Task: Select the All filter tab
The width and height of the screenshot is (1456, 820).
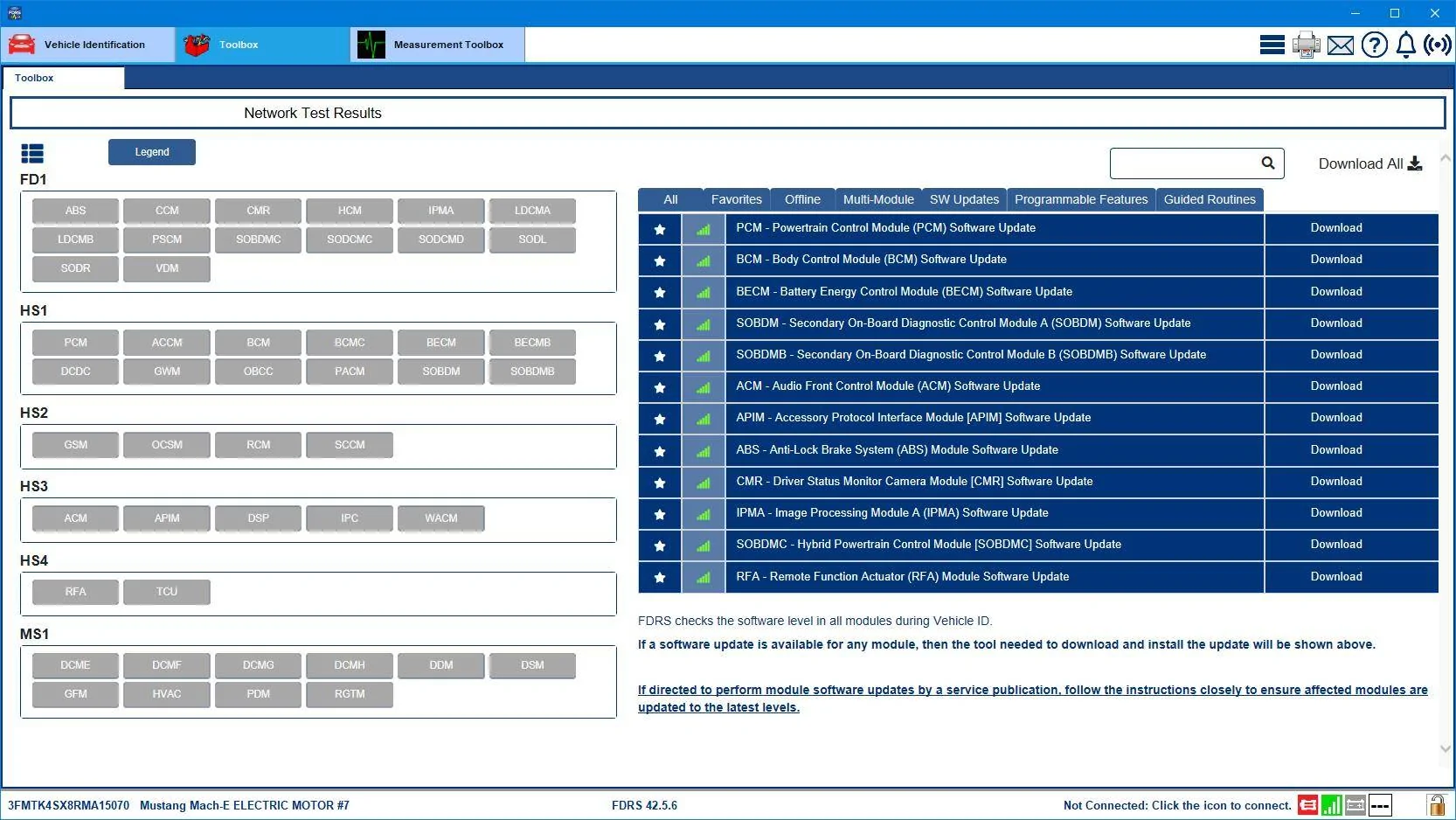Action: pos(670,199)
